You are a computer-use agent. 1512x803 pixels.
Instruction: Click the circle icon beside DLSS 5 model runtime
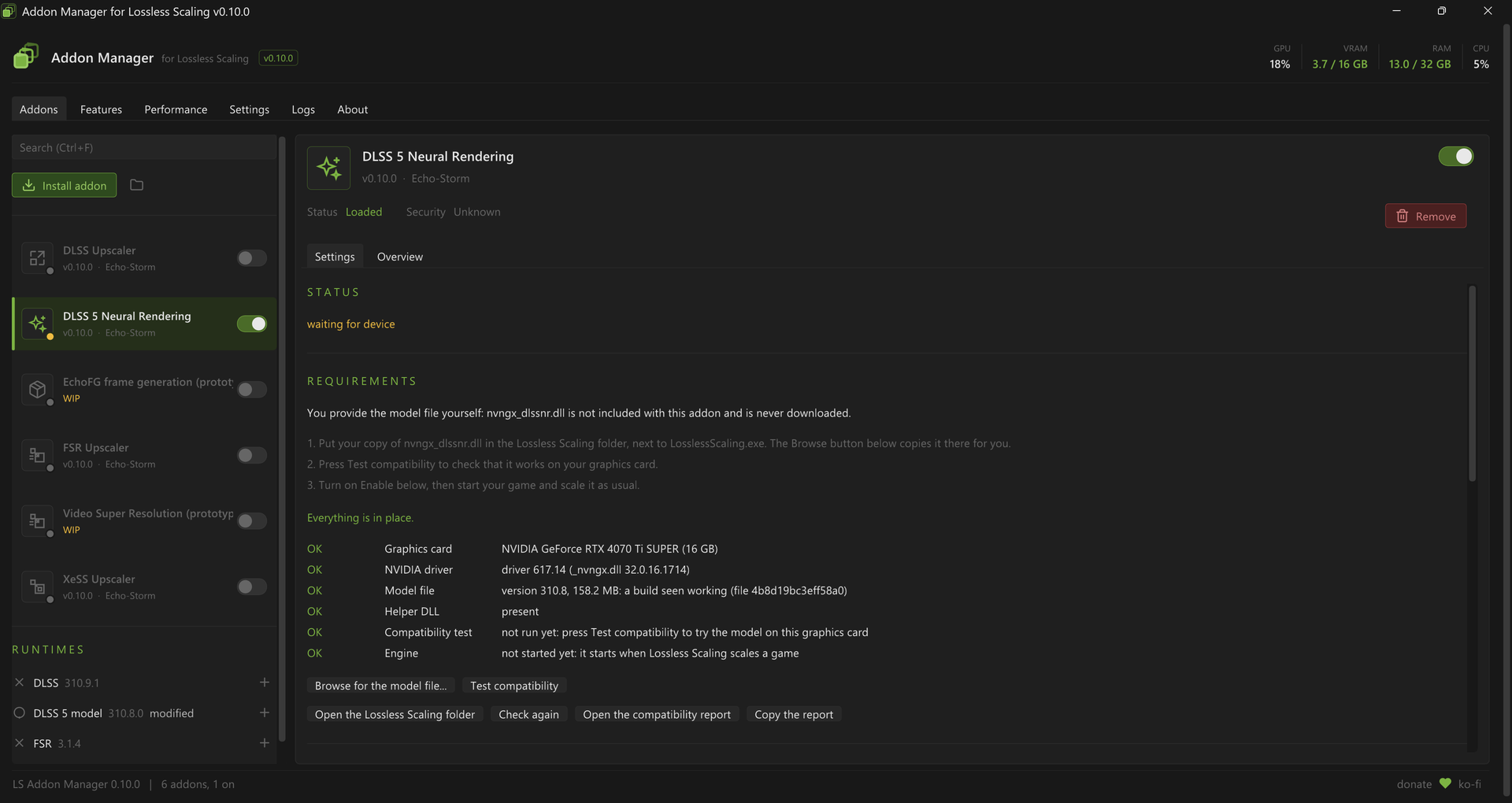[20, 712]
